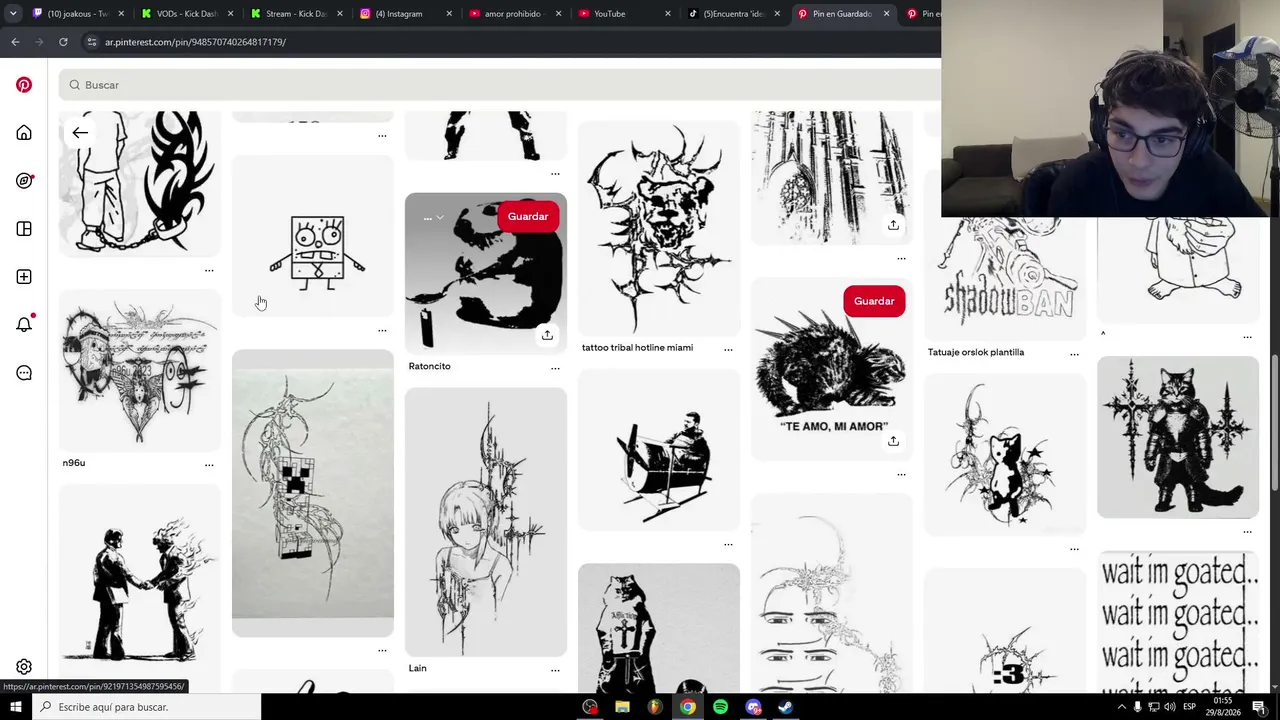This screenshot has height=720, width=1280.
Task: Expand the Chrome tab search dropdown
Action: point(13,14)
